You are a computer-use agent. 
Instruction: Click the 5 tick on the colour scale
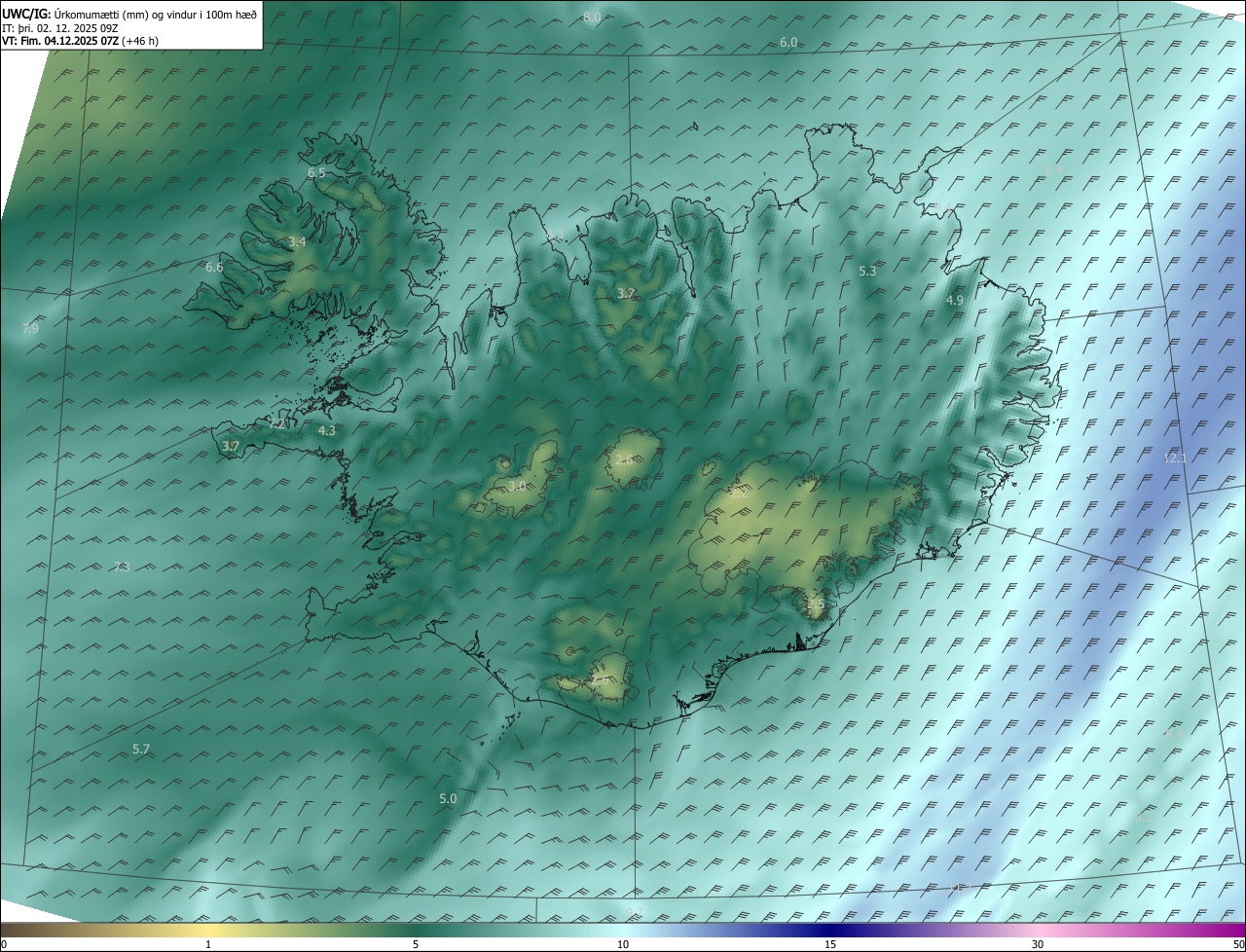pyautogui.click(x=416, y=944)
